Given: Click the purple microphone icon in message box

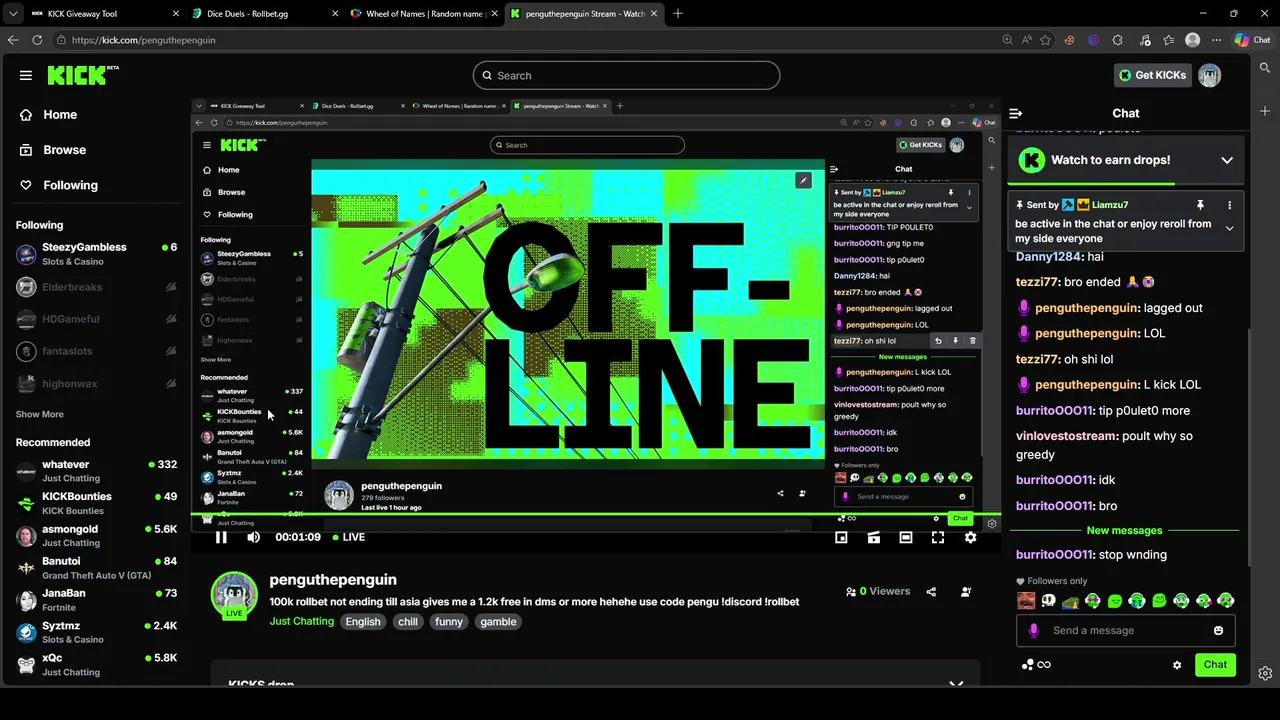Looking at the screenshot, I should [1034, 630].
